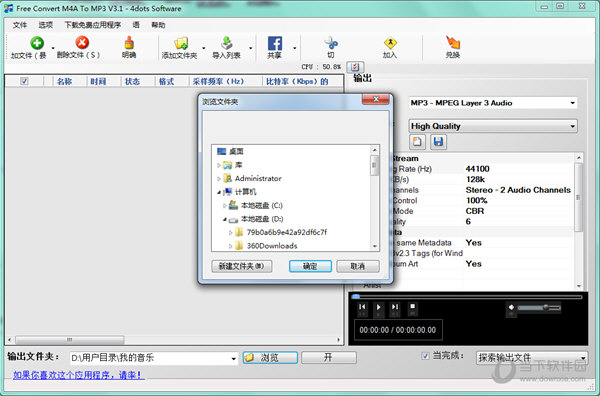The height and width of the screenshot is (396, 600).
Task: Open the 文件 menu
Action: [20, 25]
